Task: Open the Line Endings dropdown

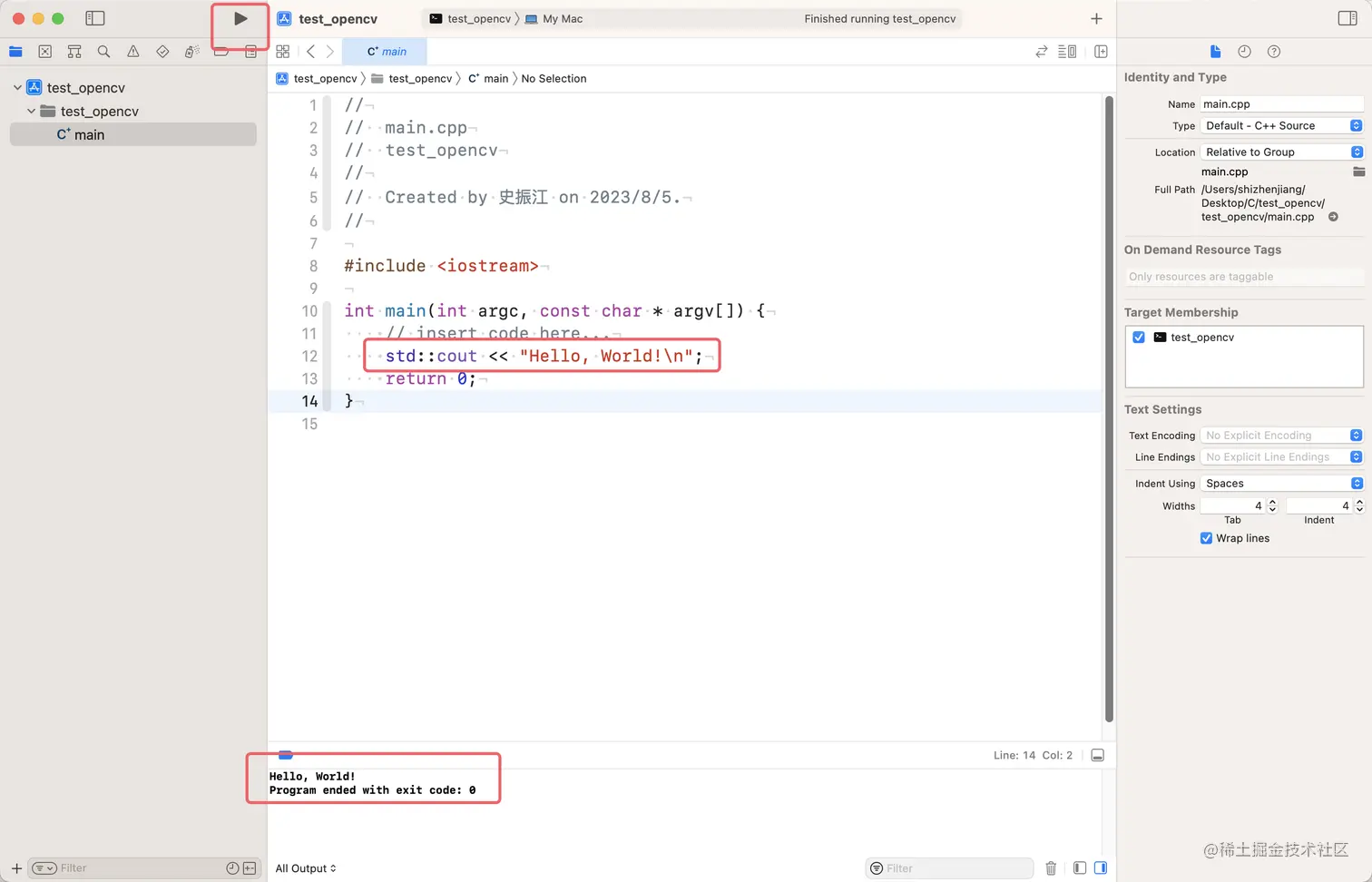Action: [1281, 457]
